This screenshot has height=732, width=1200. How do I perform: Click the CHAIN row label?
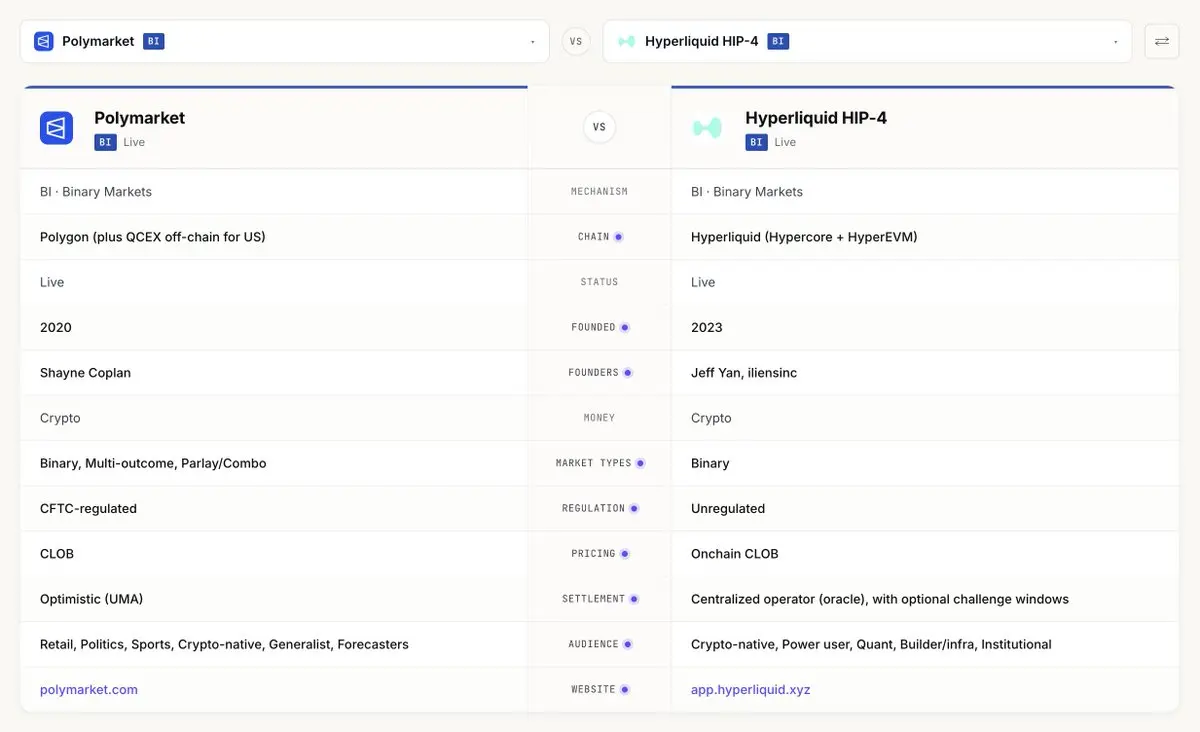click(x=593, y=237)
